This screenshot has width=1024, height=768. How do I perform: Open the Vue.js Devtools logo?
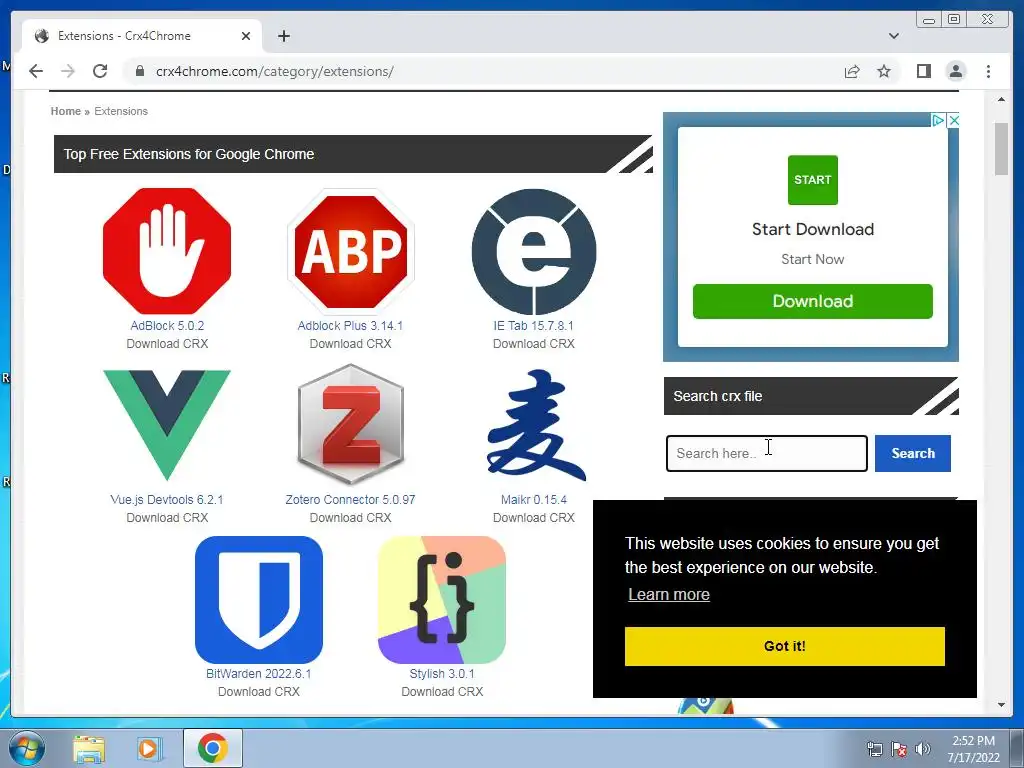pos(167,425)
